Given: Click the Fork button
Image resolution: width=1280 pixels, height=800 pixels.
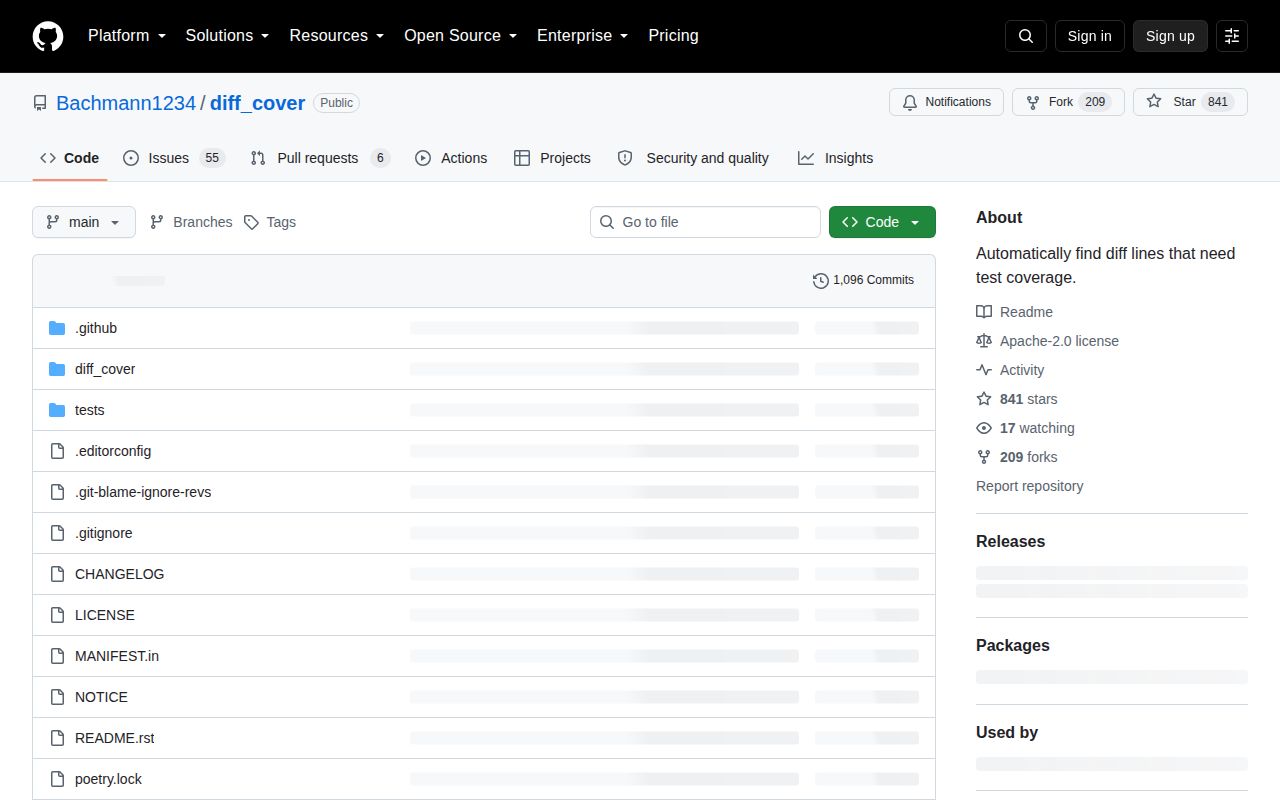Looking at the screenshot, I should coord(1068,102).
